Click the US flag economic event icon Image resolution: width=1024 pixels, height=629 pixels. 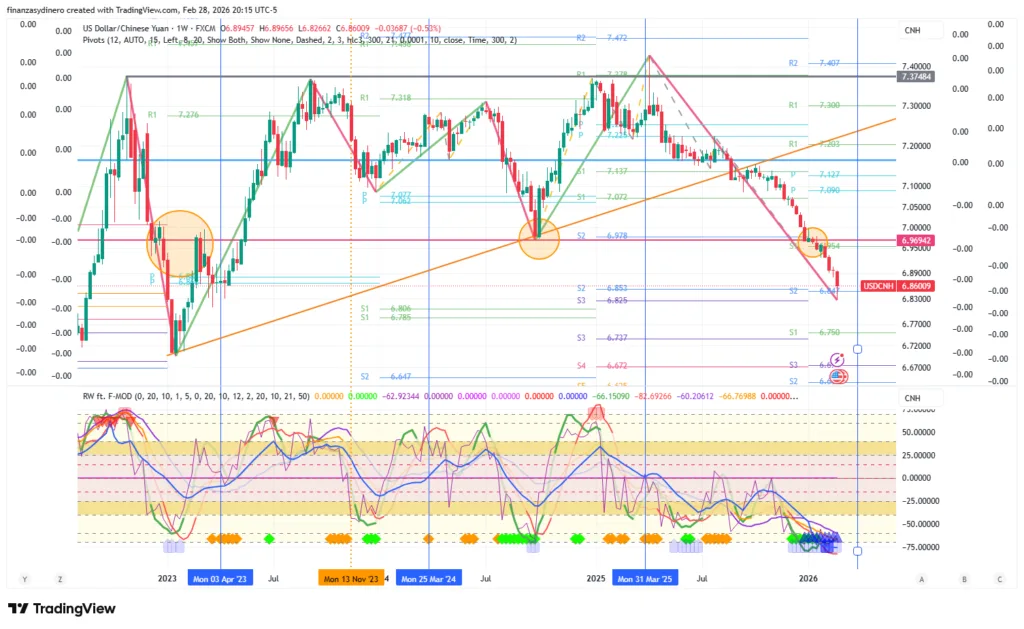pyautogui.click(x=839, y=377)
